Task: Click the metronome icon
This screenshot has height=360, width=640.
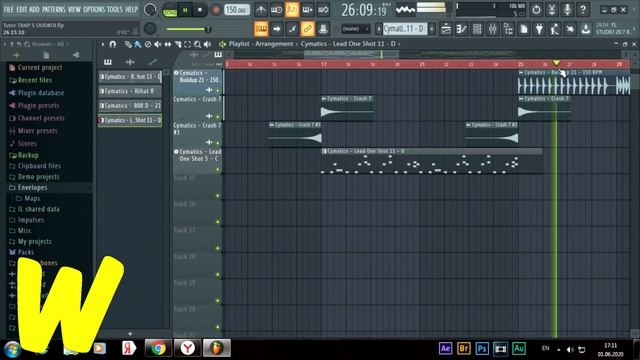Action: click(x=261, y=9)
